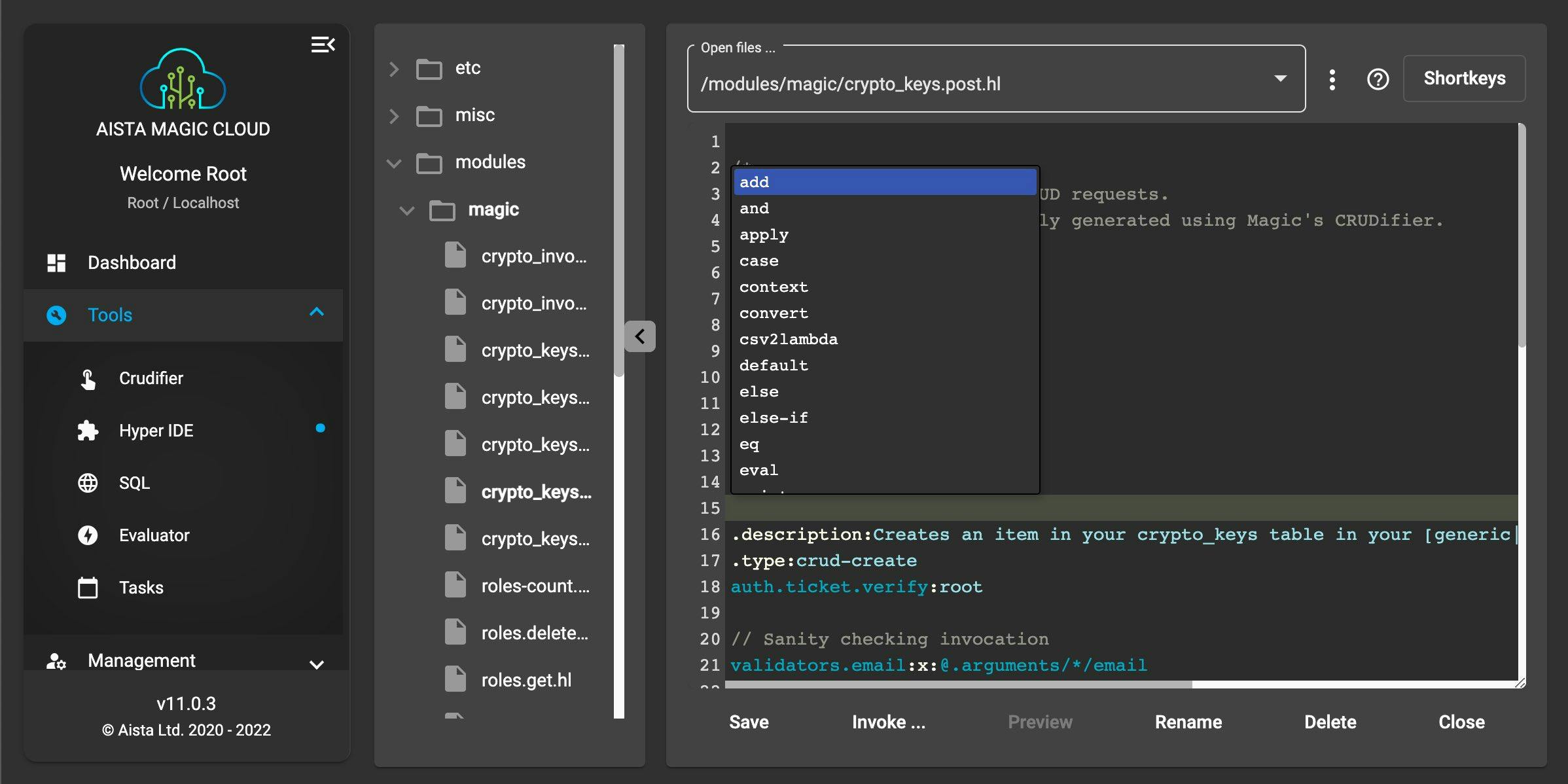Collapse the sidebar with the menu toggle icon
Viewport: 1568px width, 784px height.
(323, 45)
